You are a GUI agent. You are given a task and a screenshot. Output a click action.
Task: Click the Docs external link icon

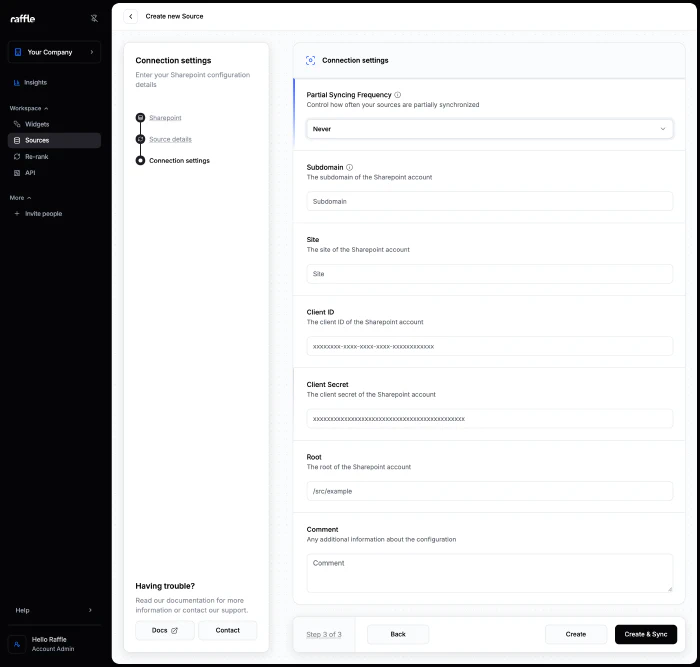click(x=175, y=630)
